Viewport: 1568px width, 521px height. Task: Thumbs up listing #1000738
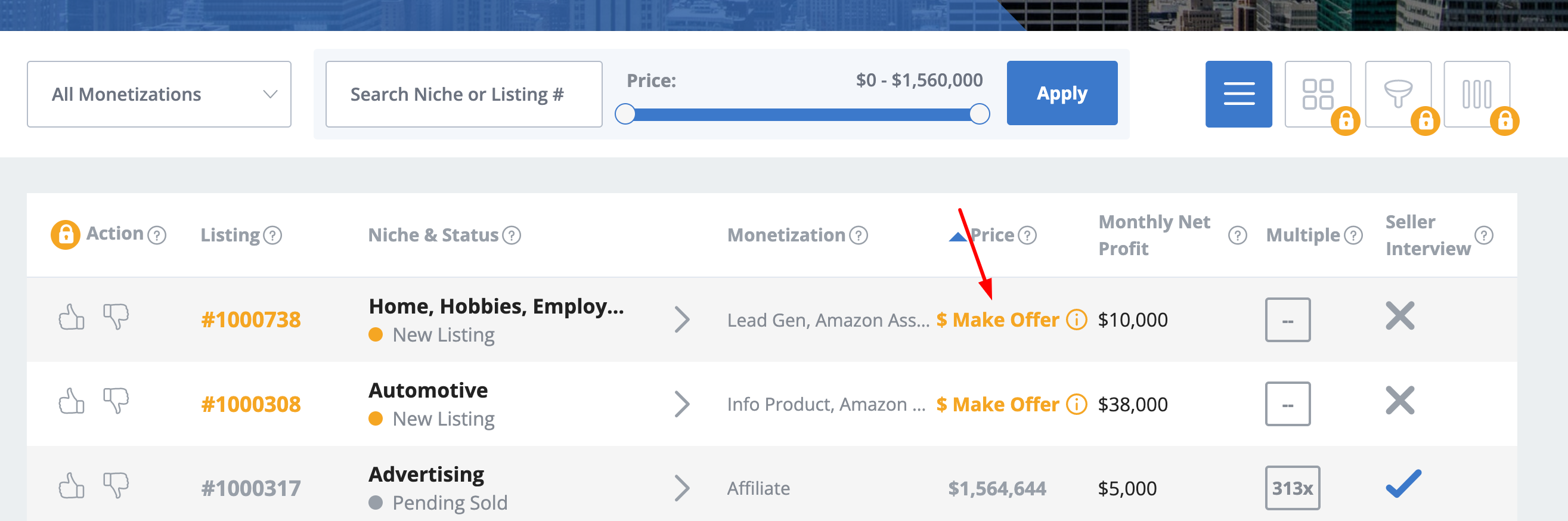point(71,317)
